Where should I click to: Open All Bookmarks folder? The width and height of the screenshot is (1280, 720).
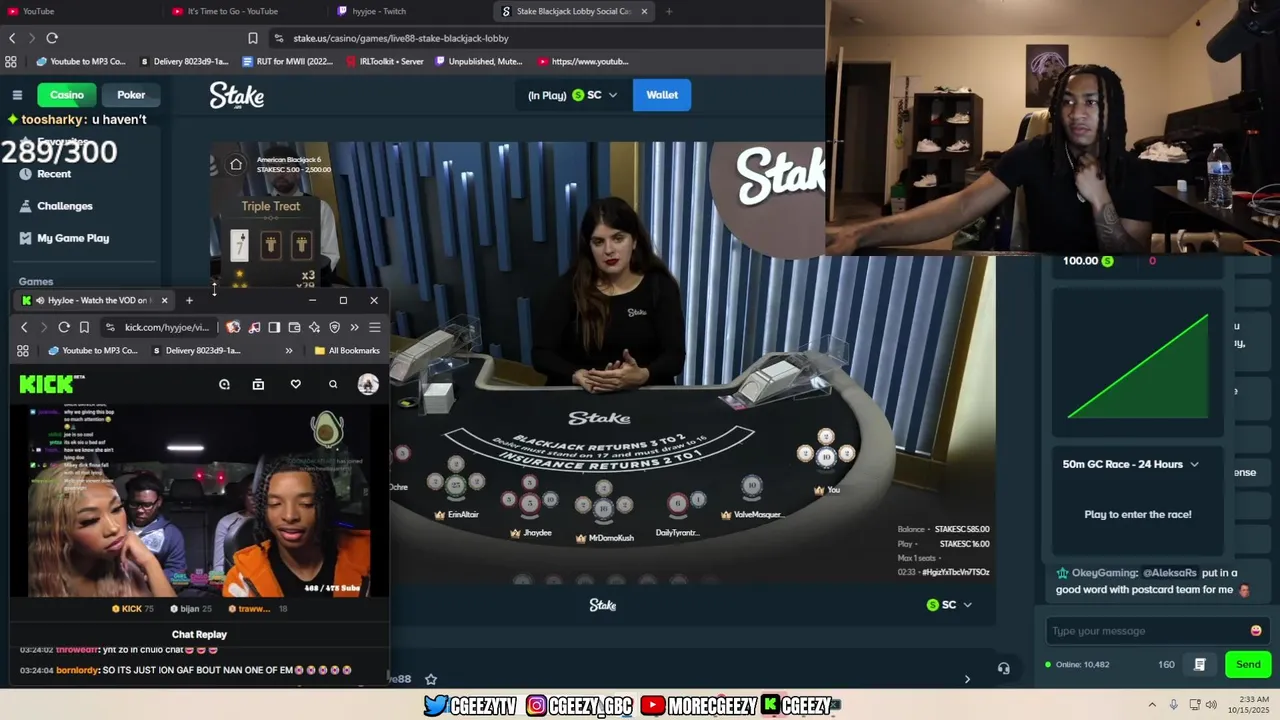pos(347,351)
